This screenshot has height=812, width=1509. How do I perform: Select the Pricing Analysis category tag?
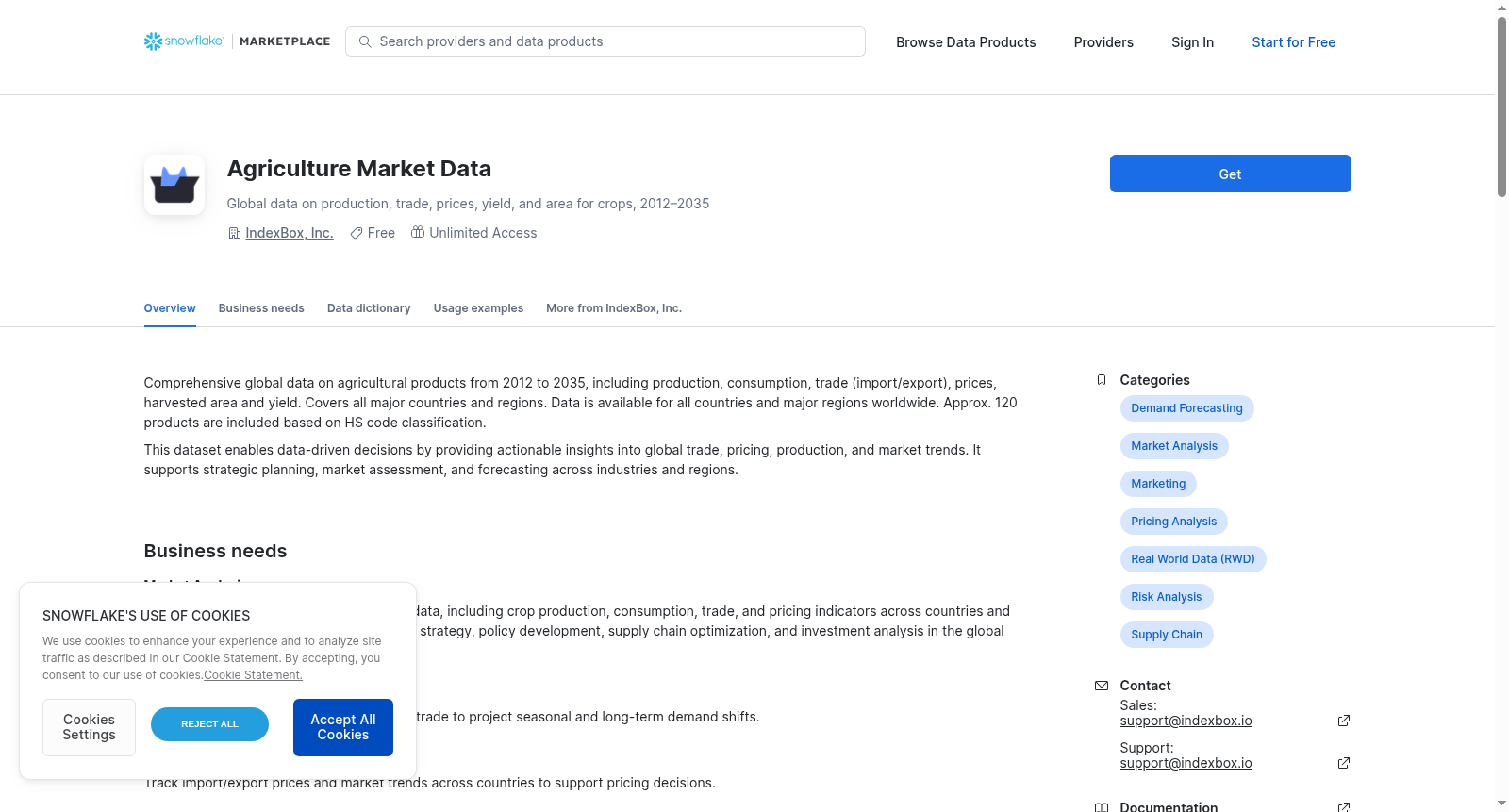[1173, 522]
